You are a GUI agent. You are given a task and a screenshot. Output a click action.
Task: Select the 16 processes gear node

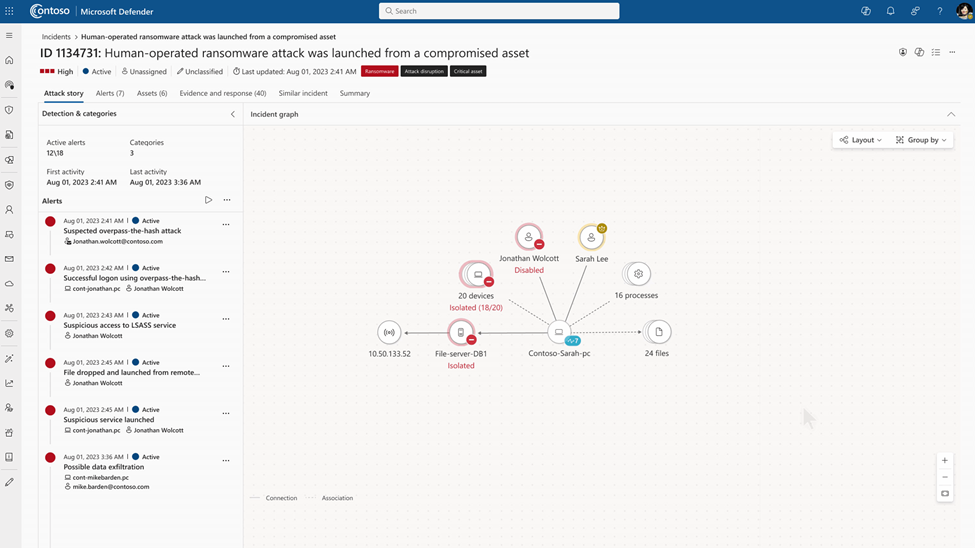pos(637,274)
